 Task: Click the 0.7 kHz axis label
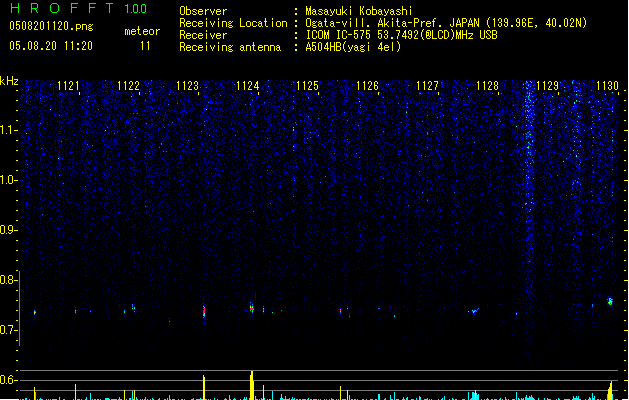(8, 330)
